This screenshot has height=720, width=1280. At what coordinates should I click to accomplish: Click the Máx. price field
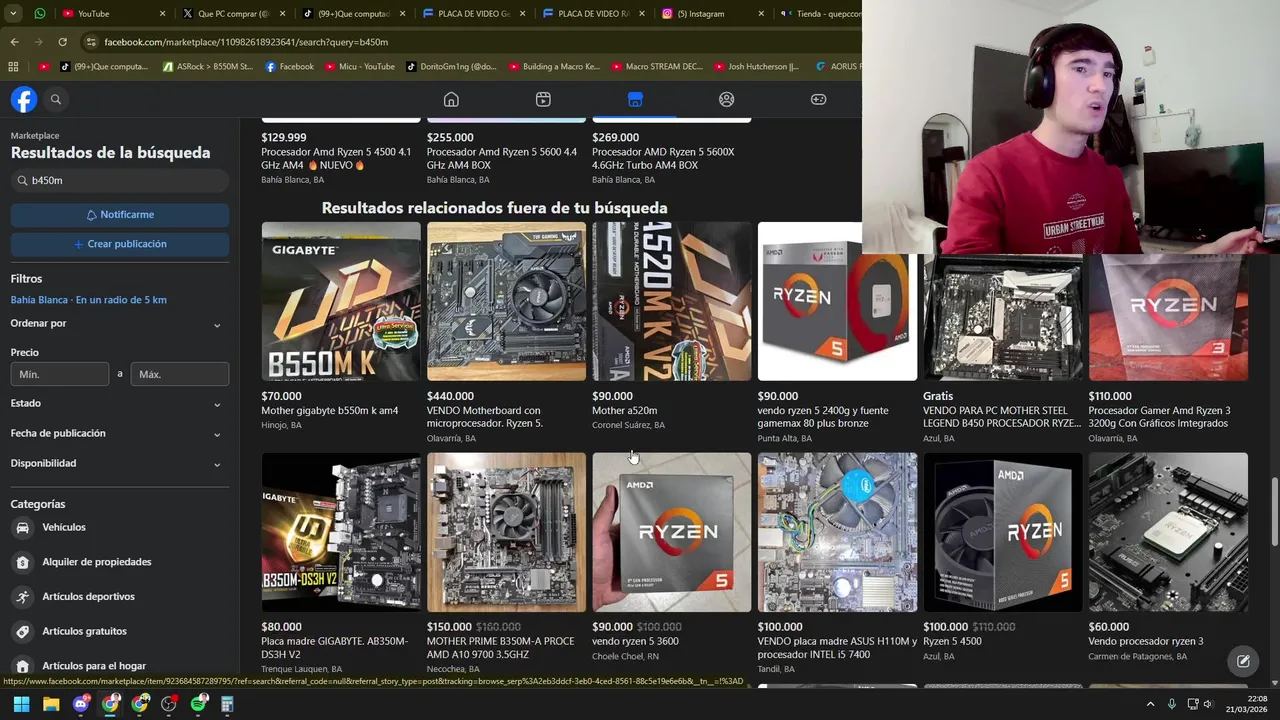pos(180,374)
